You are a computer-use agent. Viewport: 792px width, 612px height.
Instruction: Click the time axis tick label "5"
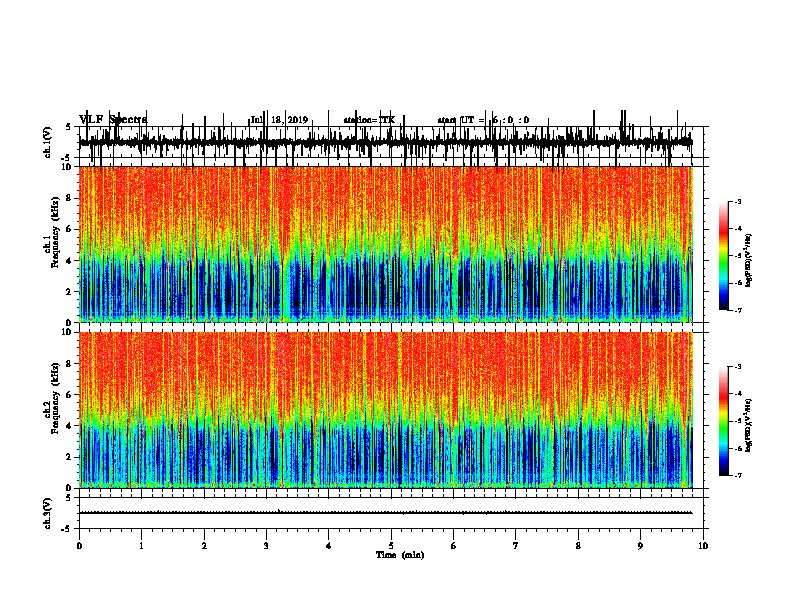(x=391, y=545)
